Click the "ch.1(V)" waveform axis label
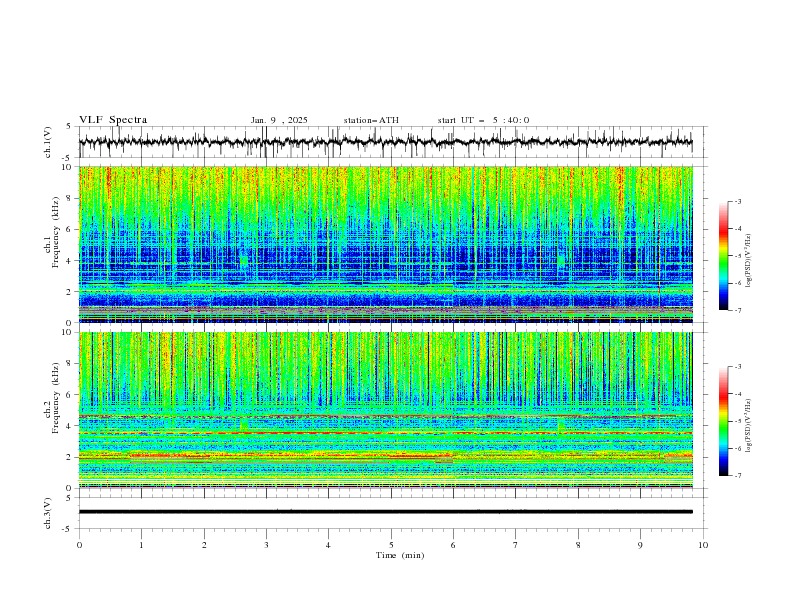 (x=48, y=142)
